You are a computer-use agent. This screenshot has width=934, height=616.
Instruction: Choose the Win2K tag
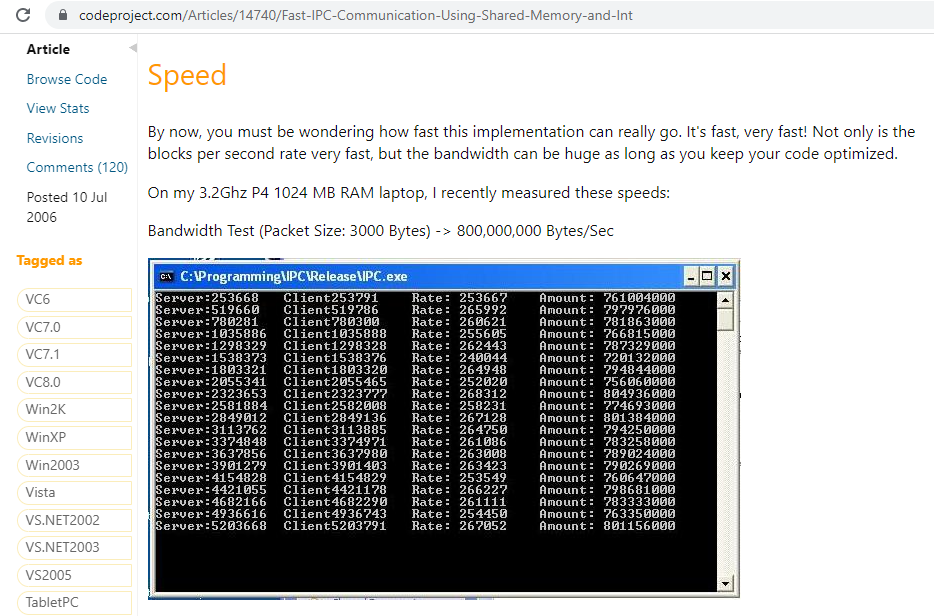click(46, 410)
